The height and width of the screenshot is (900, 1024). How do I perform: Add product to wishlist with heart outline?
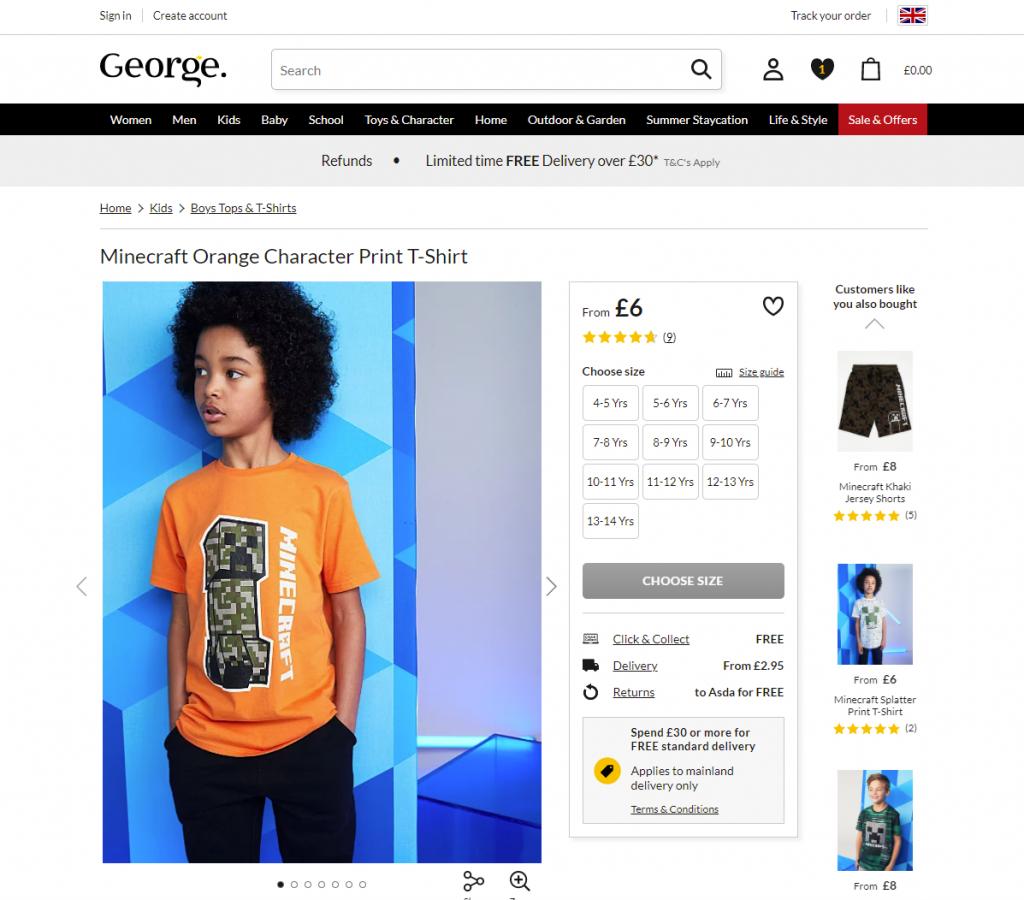[773, 306]
